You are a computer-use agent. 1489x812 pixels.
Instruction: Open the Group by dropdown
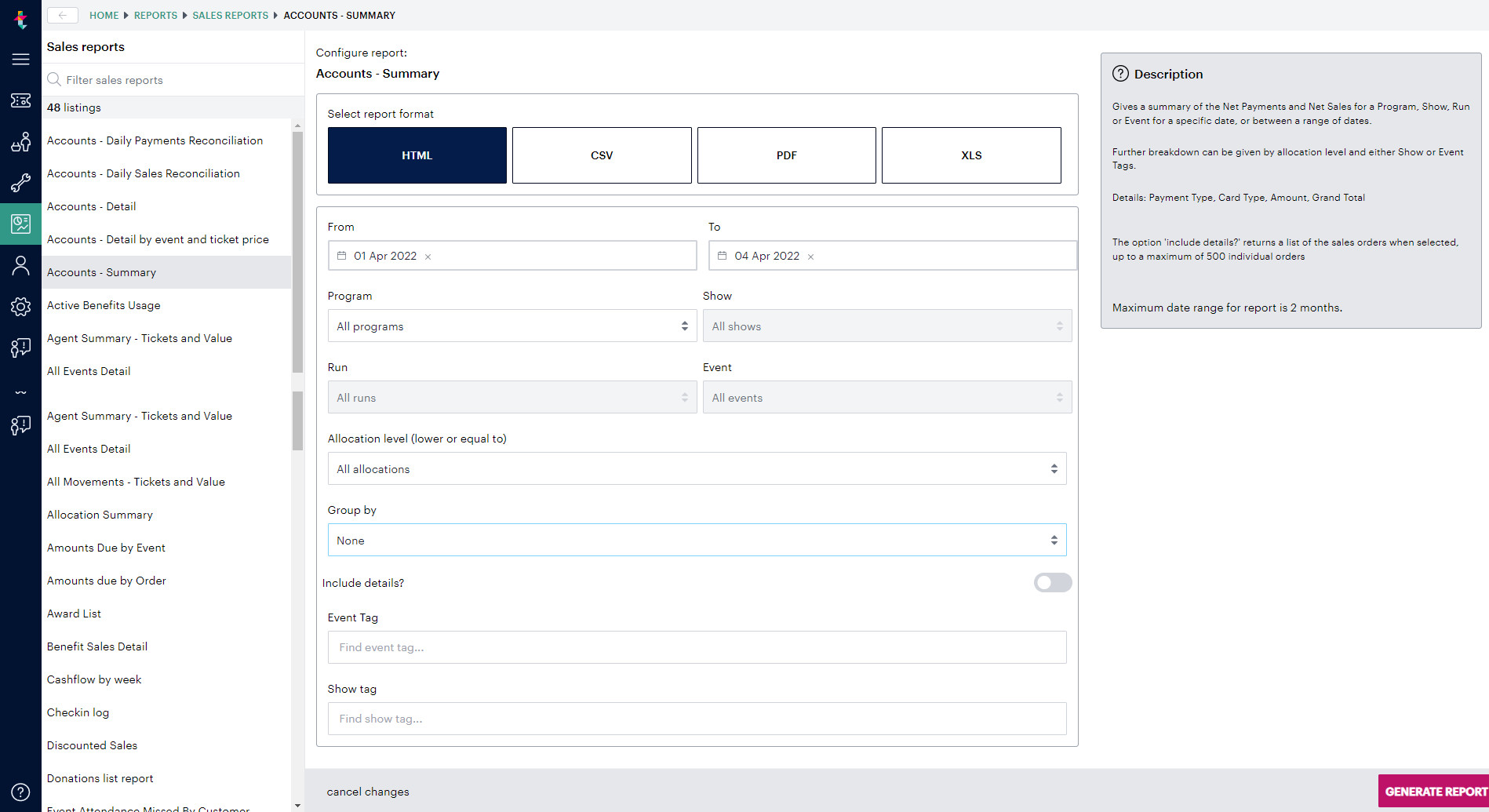697,540
